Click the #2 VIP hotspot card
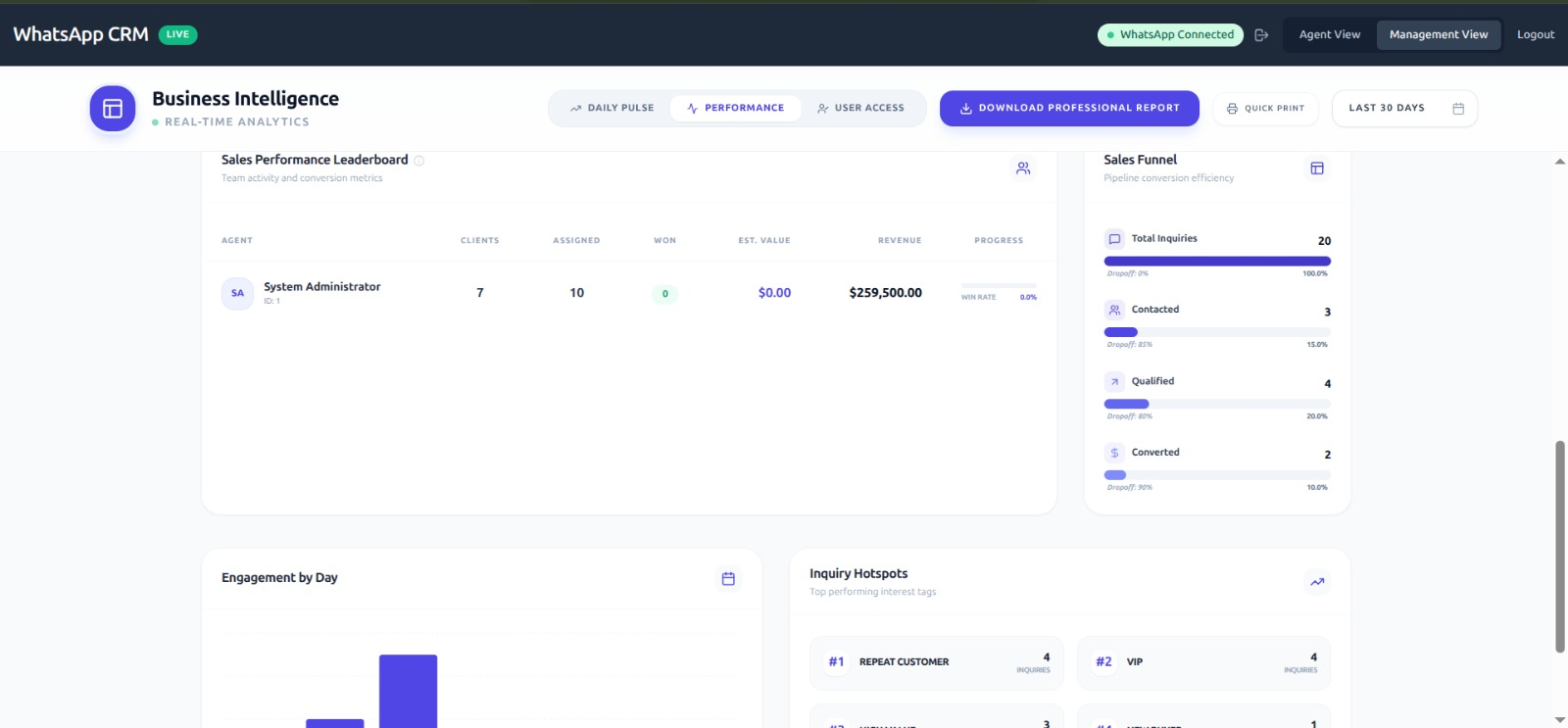The width and height of the screenshot is (1568, 728). [x=1203, y=663]
